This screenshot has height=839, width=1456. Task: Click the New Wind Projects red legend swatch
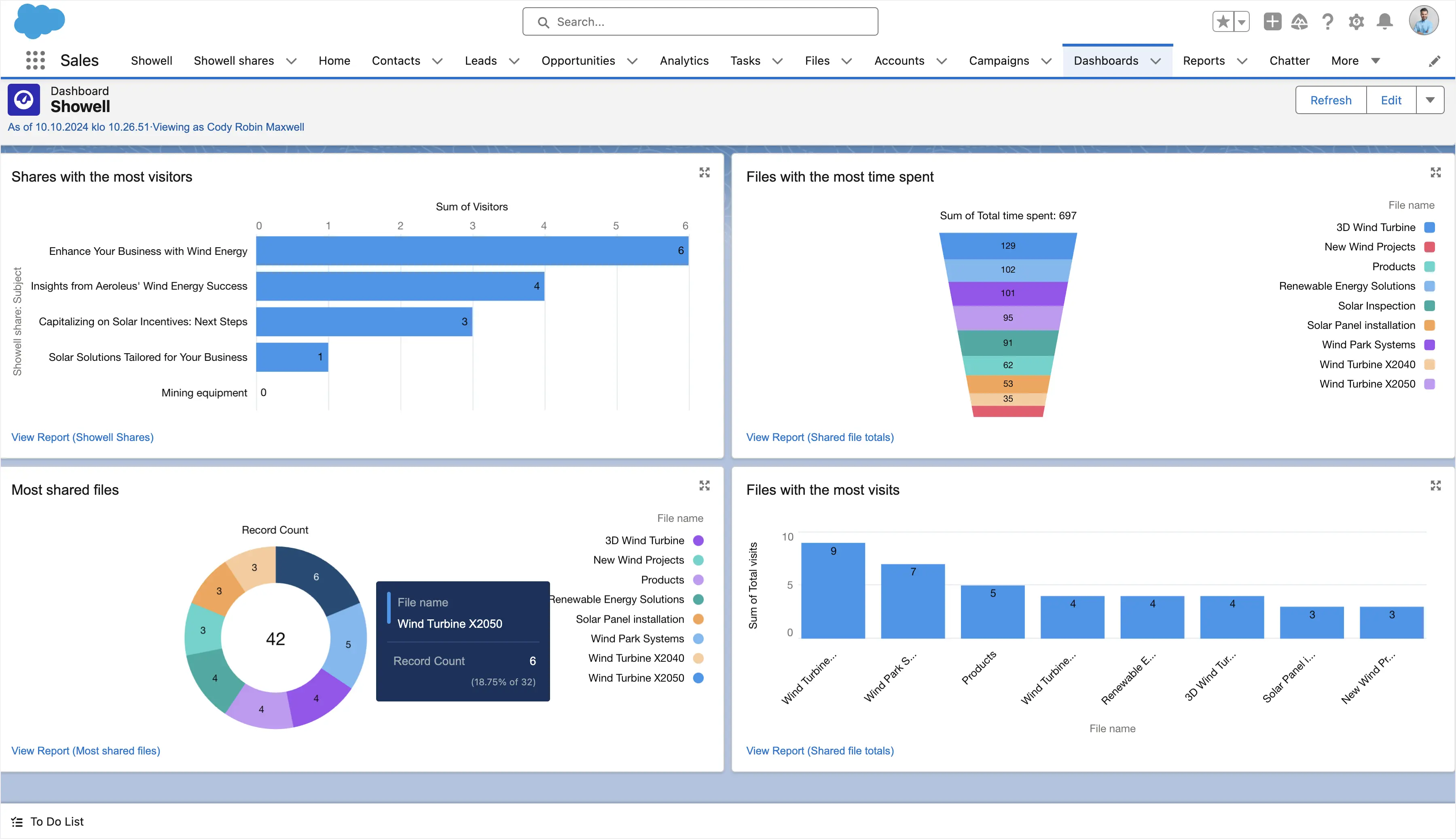(x=1429, y=247)
